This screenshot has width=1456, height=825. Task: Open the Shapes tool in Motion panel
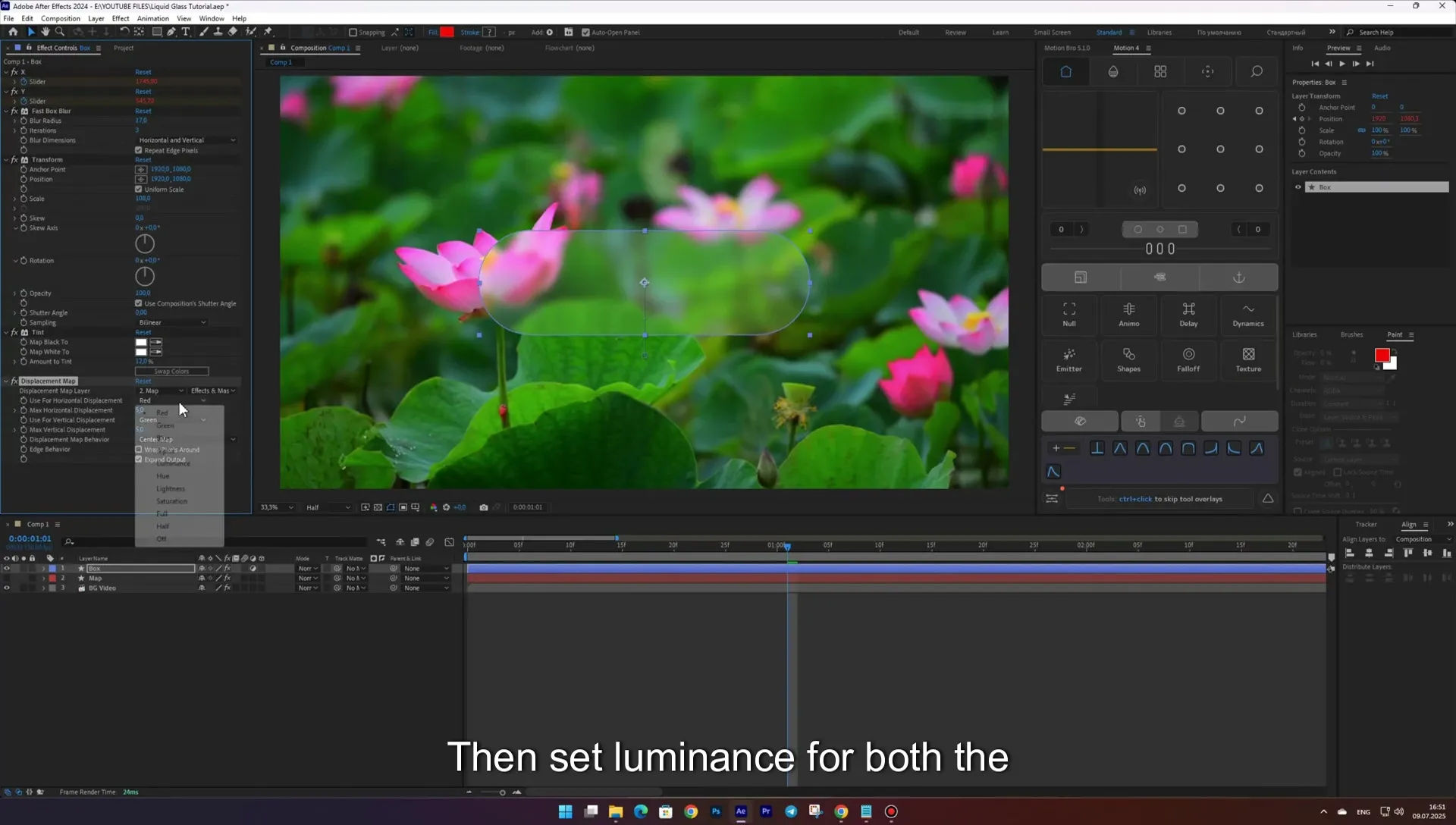[x=1129, y=359]
